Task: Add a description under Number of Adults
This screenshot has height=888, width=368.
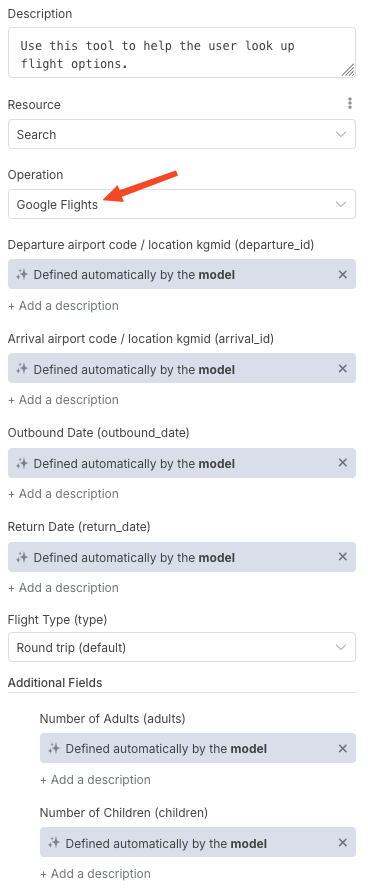Action: point(95,780)
